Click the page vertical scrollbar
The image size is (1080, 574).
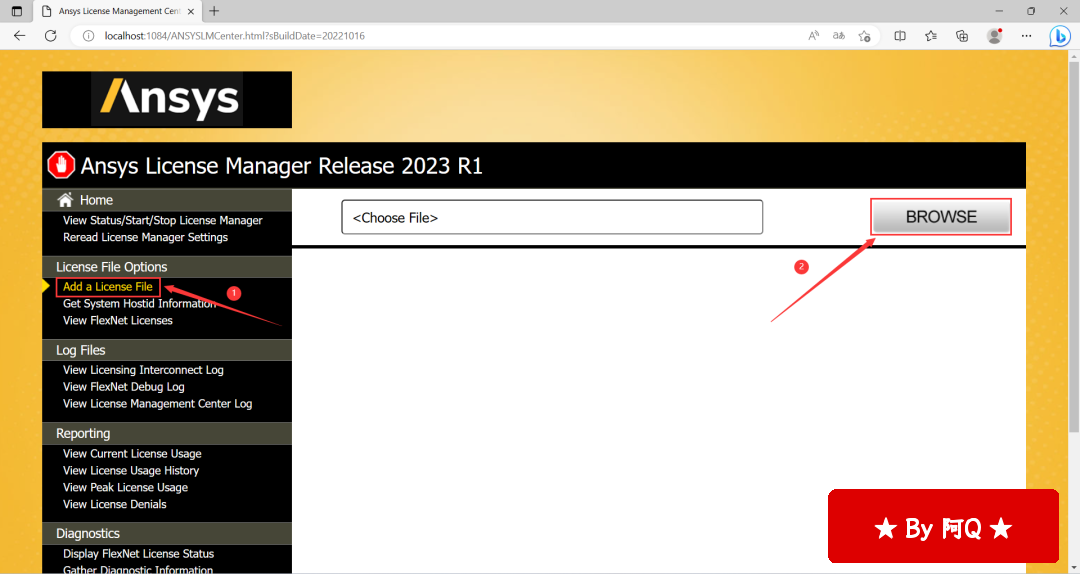coord(1073,250)
